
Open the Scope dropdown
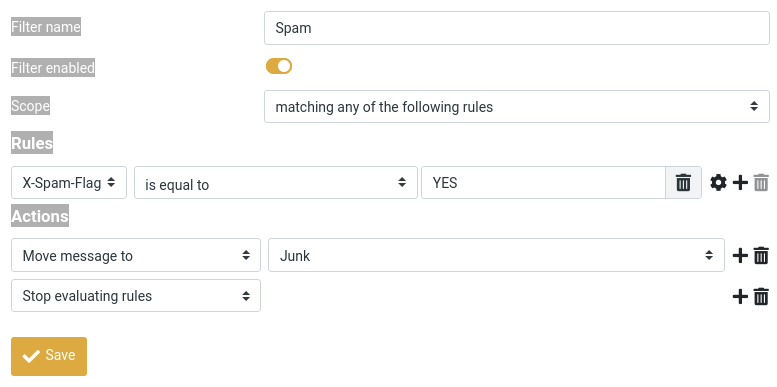pos(517,107)
